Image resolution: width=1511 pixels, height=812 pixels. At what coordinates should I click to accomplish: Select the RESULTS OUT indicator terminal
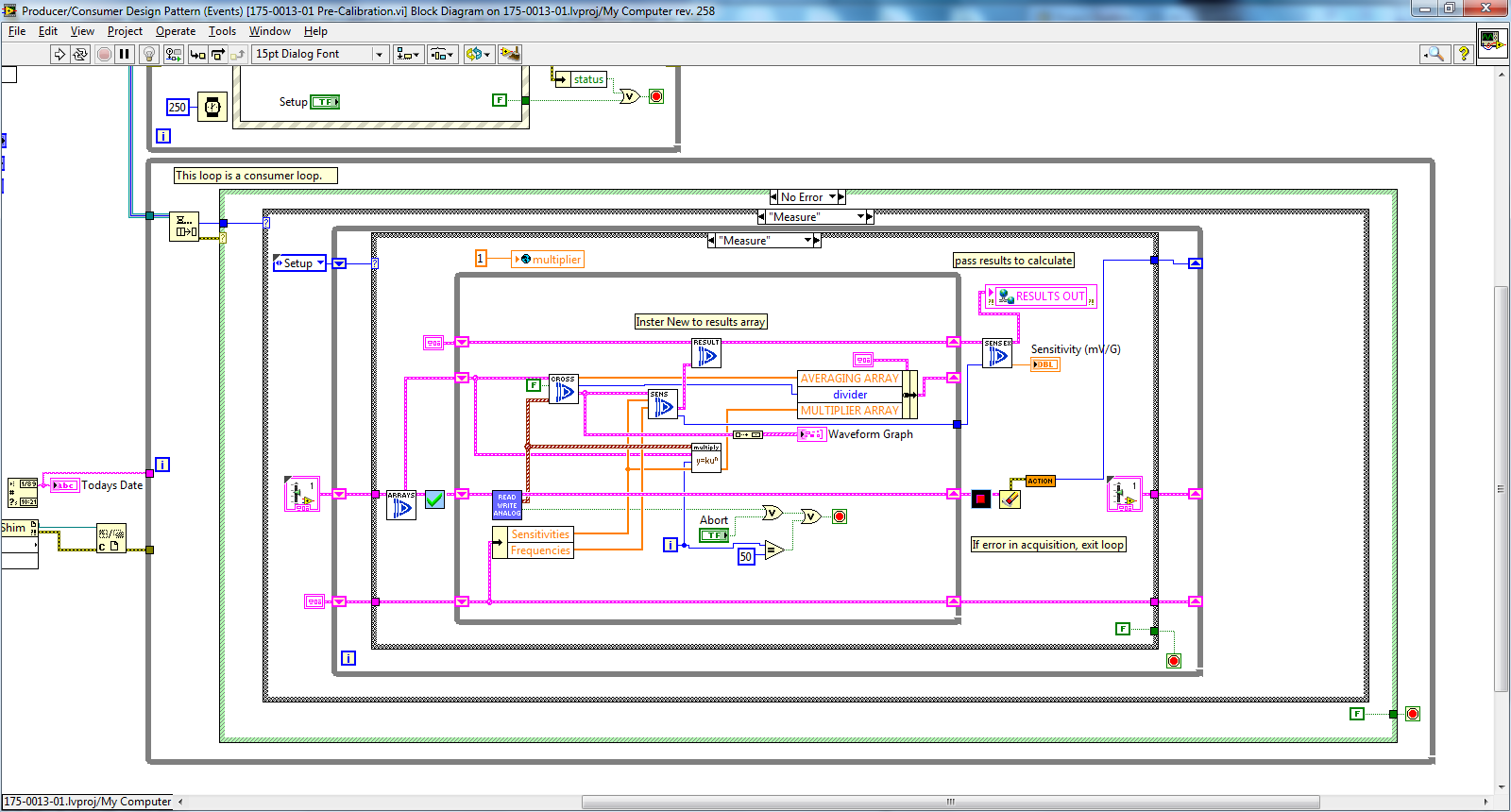pos(1042,296)
